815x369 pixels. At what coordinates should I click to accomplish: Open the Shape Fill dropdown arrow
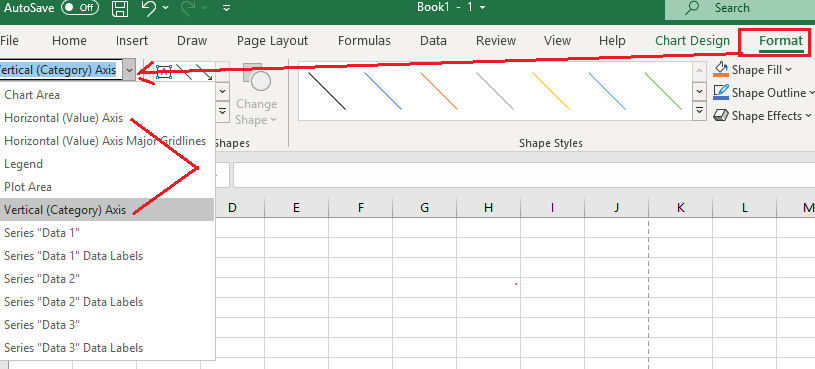coord(788,70)
